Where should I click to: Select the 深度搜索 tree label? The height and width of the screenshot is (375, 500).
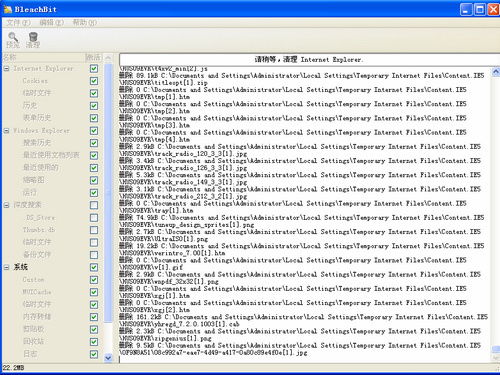(x=27, y=205)
